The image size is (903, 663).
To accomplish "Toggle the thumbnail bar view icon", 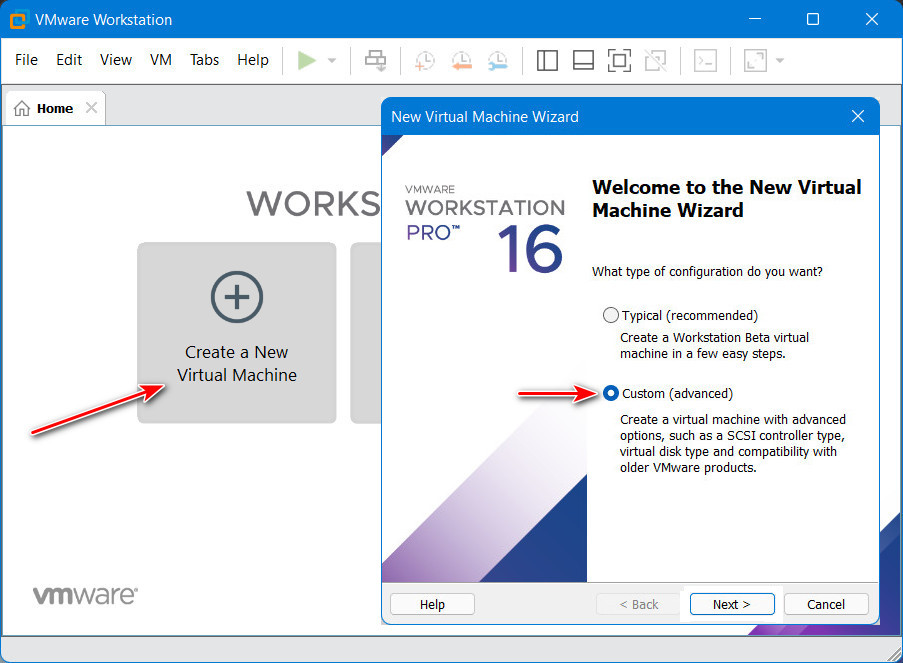I will pyautogui.click(x=583, y=60).
